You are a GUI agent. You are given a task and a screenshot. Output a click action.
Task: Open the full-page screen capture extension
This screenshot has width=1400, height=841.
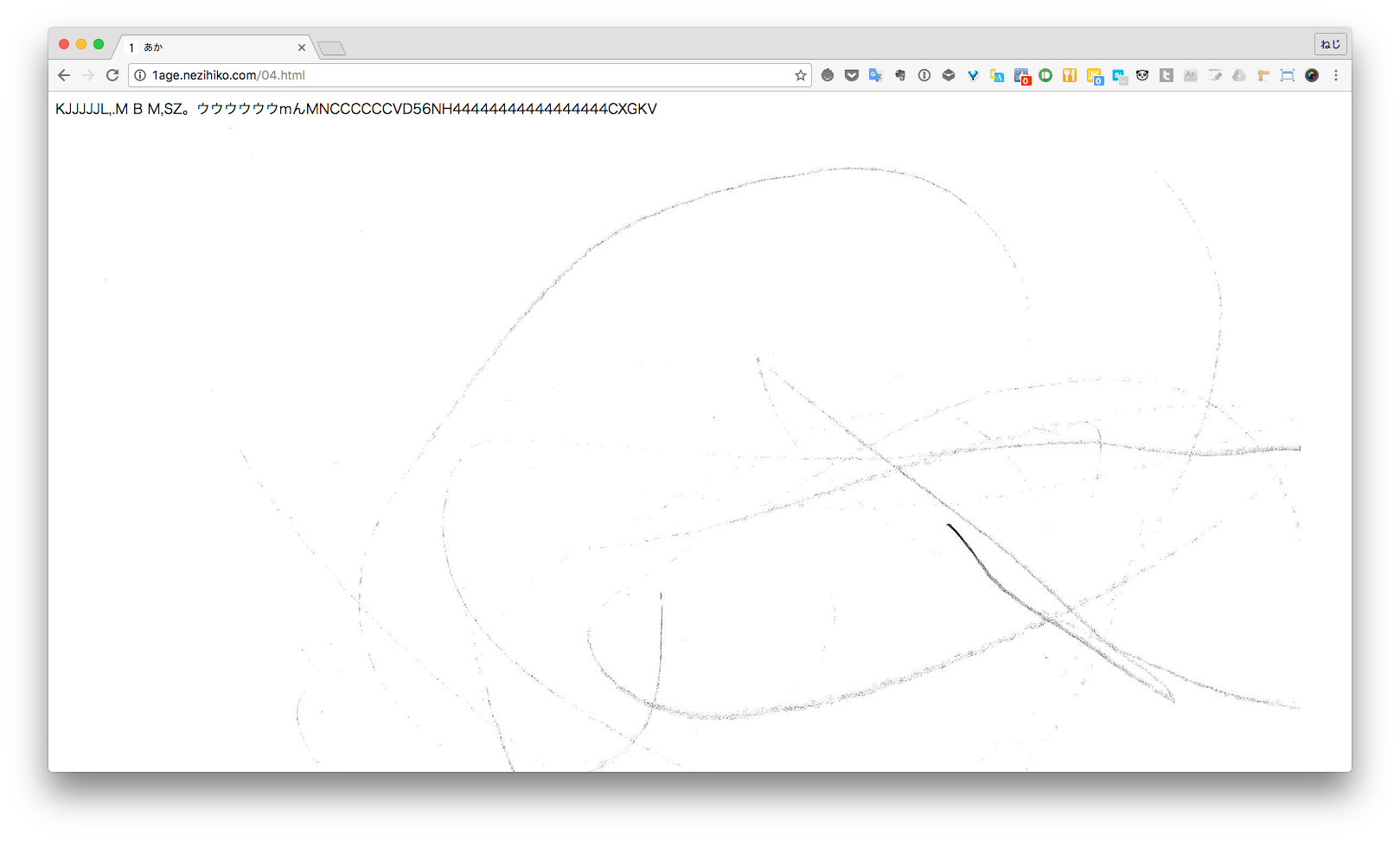(1288, 75)
